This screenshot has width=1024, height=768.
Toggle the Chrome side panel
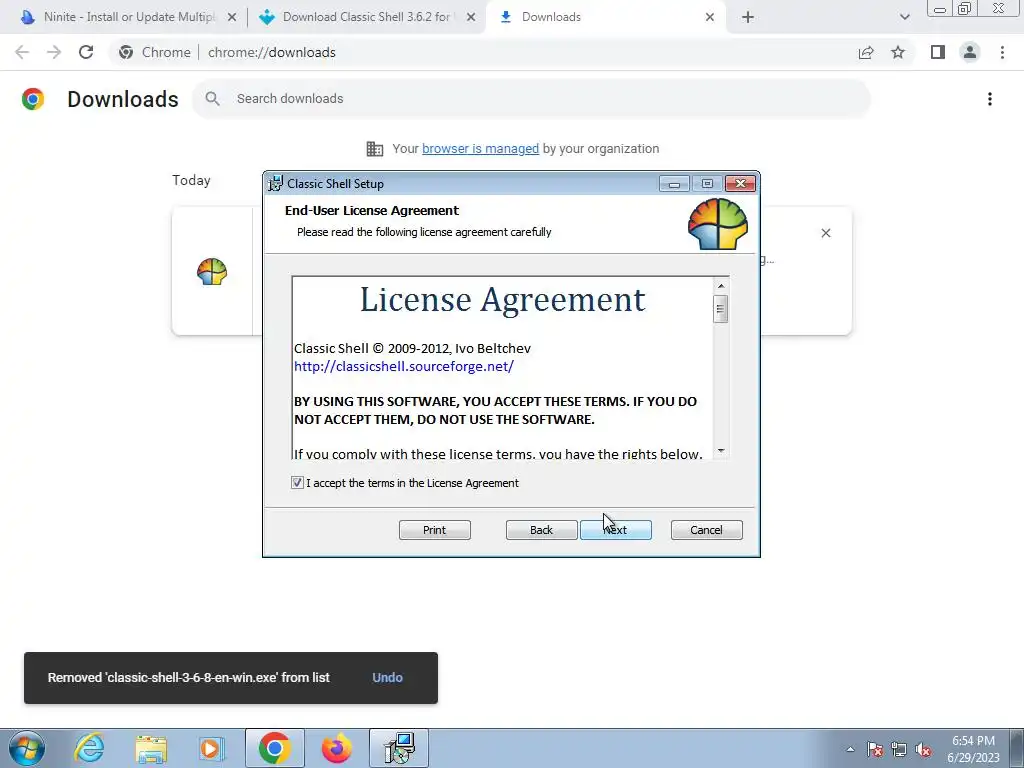coord(938,52)
